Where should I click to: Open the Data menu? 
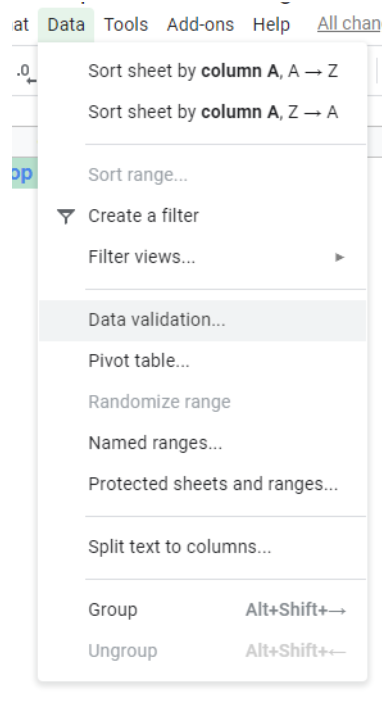(x=66, y=24)
